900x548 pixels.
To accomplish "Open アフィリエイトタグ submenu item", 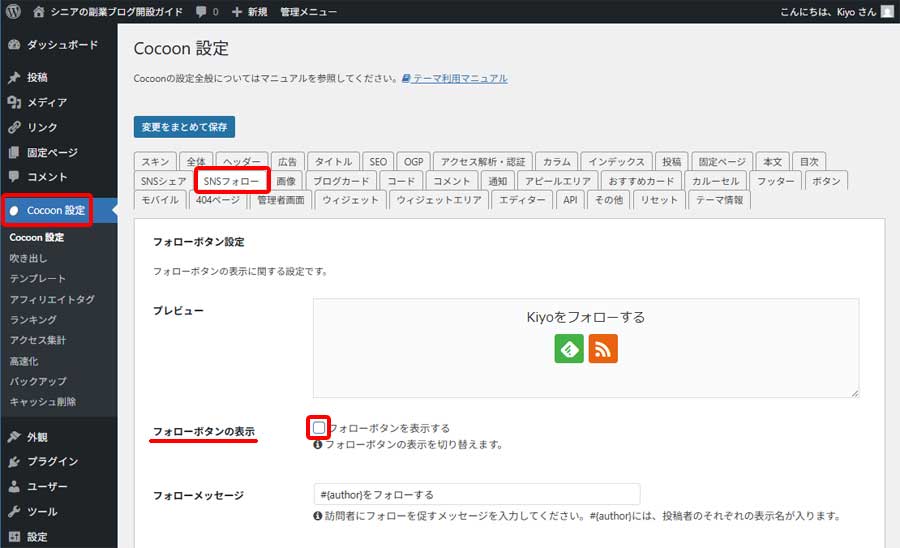I will click(52, 299).
